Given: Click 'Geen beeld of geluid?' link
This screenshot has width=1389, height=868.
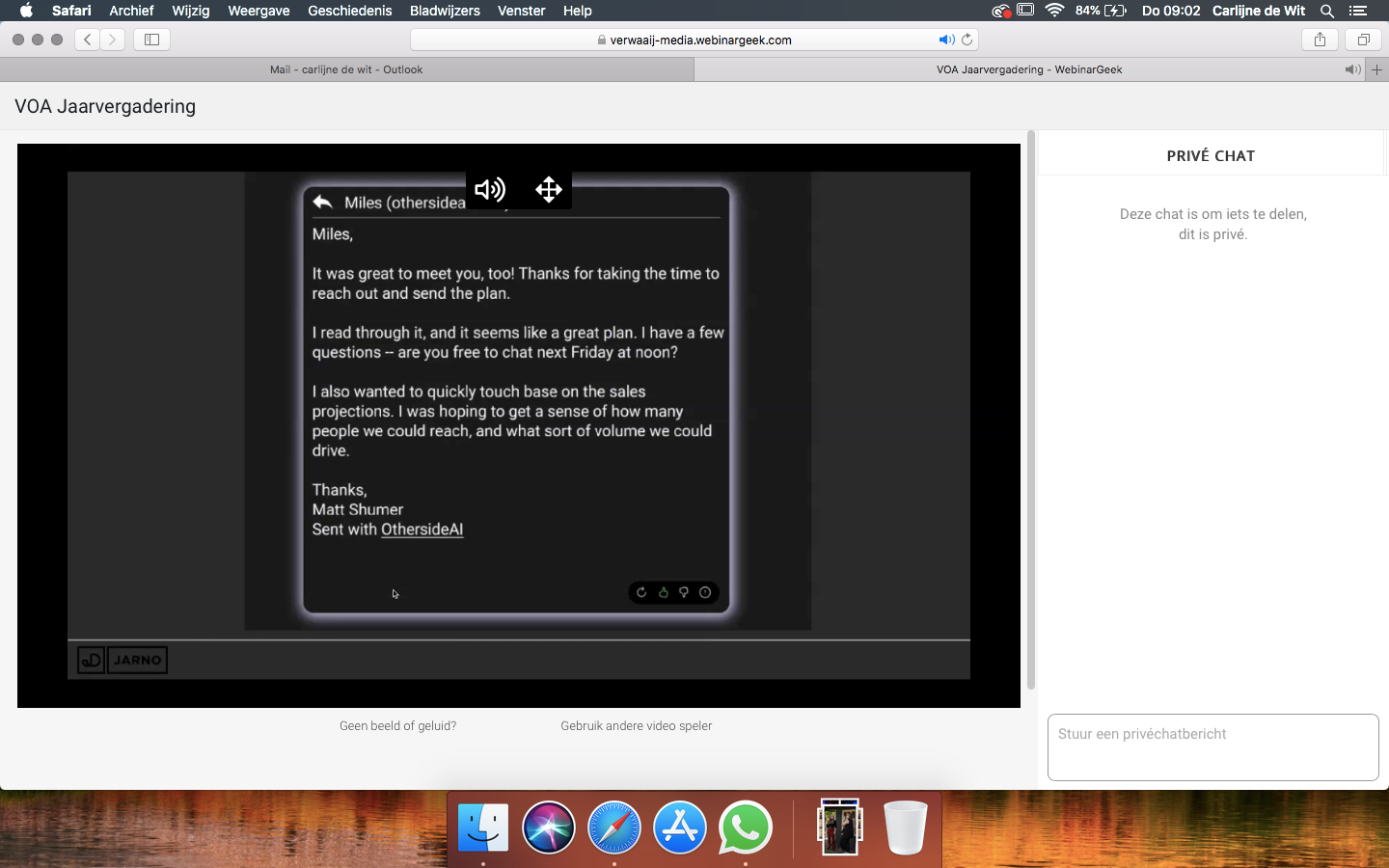Looking at the screenshot, I should [397, 726].
